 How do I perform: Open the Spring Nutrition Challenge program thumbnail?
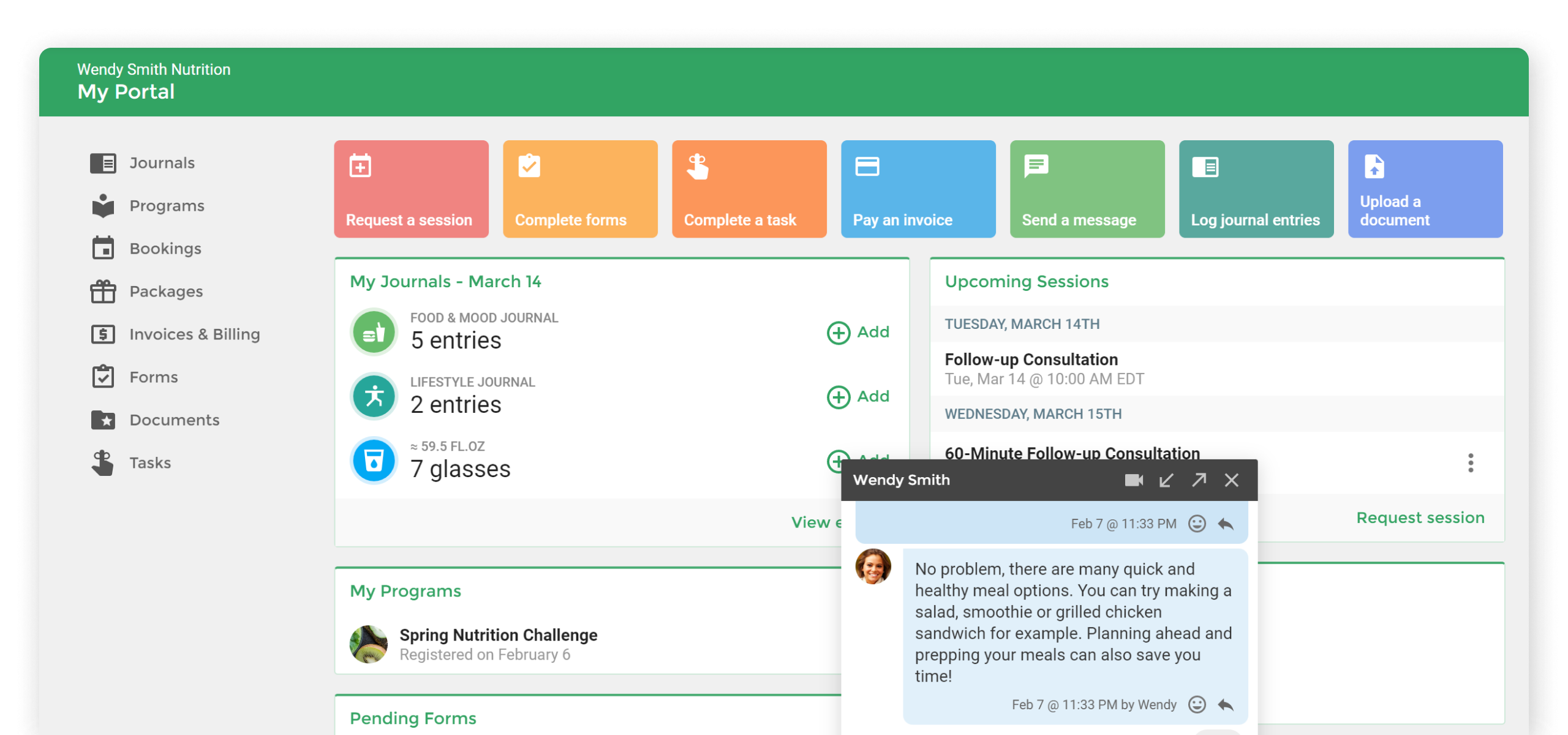pos(369,644)
